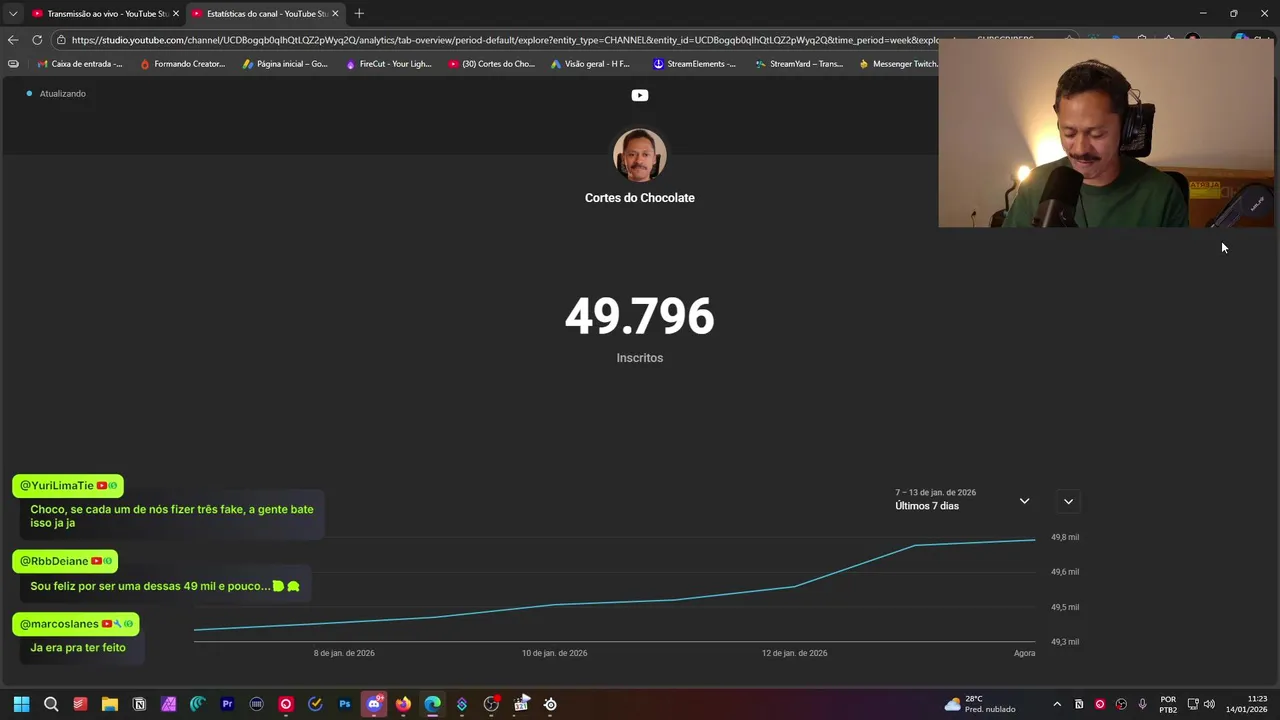Click @RbbDeiane chat username

click(x=54, y=561)
